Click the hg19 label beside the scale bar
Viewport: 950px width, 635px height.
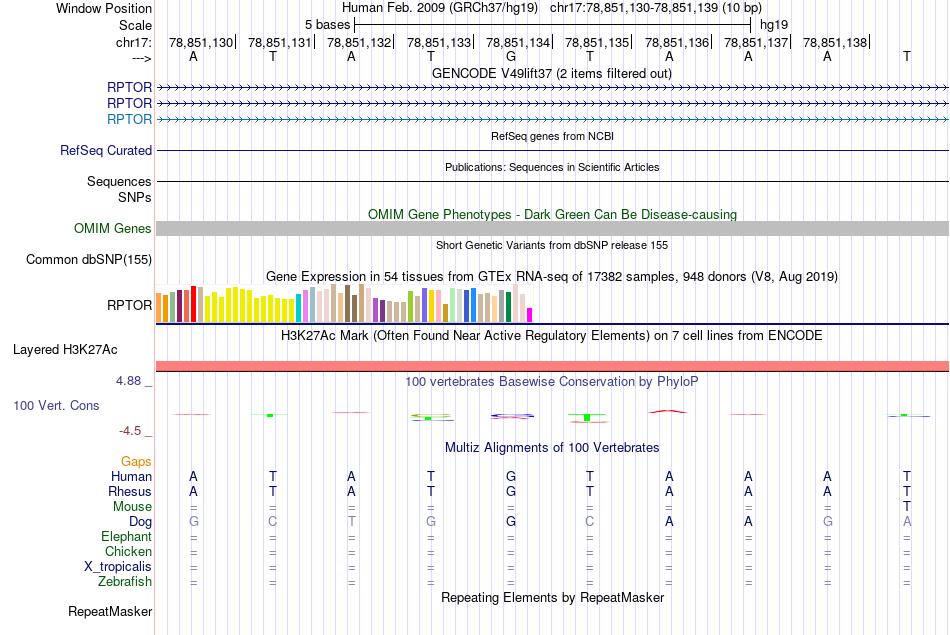[x=774, y=25]
